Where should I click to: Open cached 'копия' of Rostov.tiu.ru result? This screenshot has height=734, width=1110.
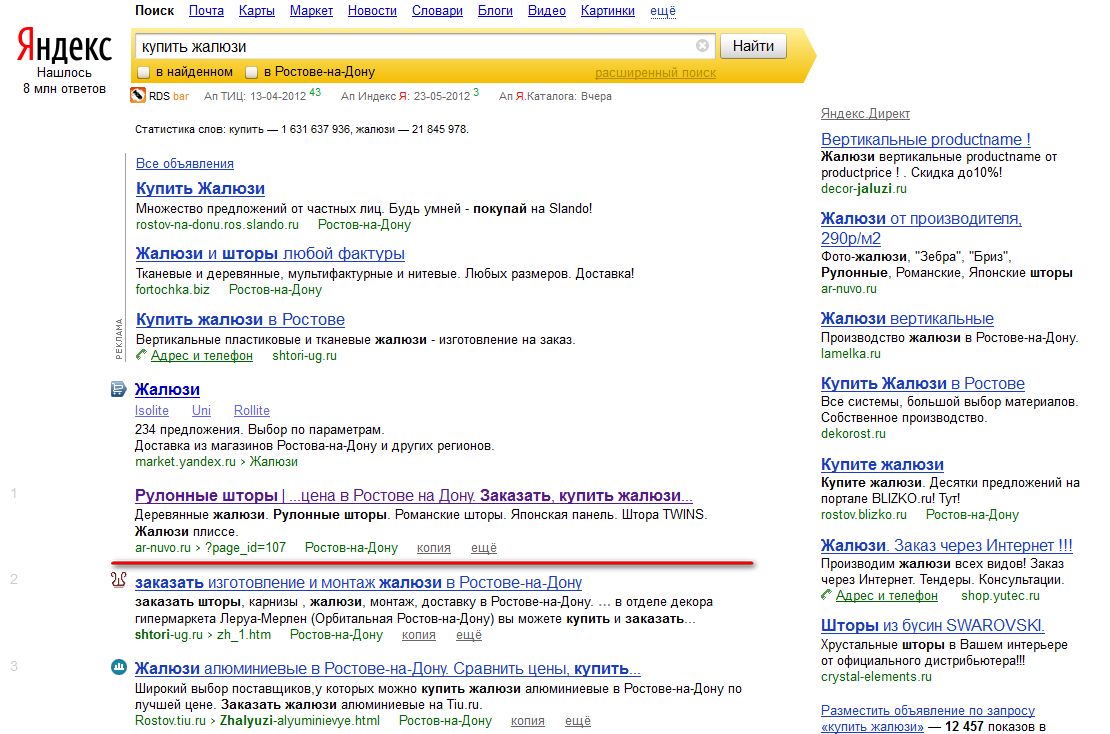tap(528, 721)
